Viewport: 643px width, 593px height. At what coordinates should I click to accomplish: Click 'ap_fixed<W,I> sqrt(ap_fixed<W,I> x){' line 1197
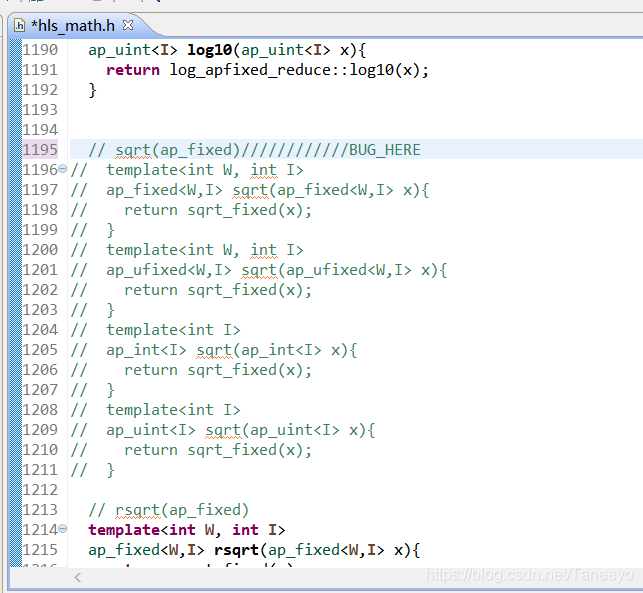[267, 190]
